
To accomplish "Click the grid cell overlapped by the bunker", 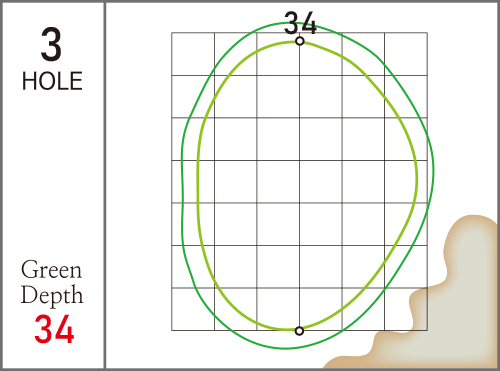I will click(x=406, y=309).
